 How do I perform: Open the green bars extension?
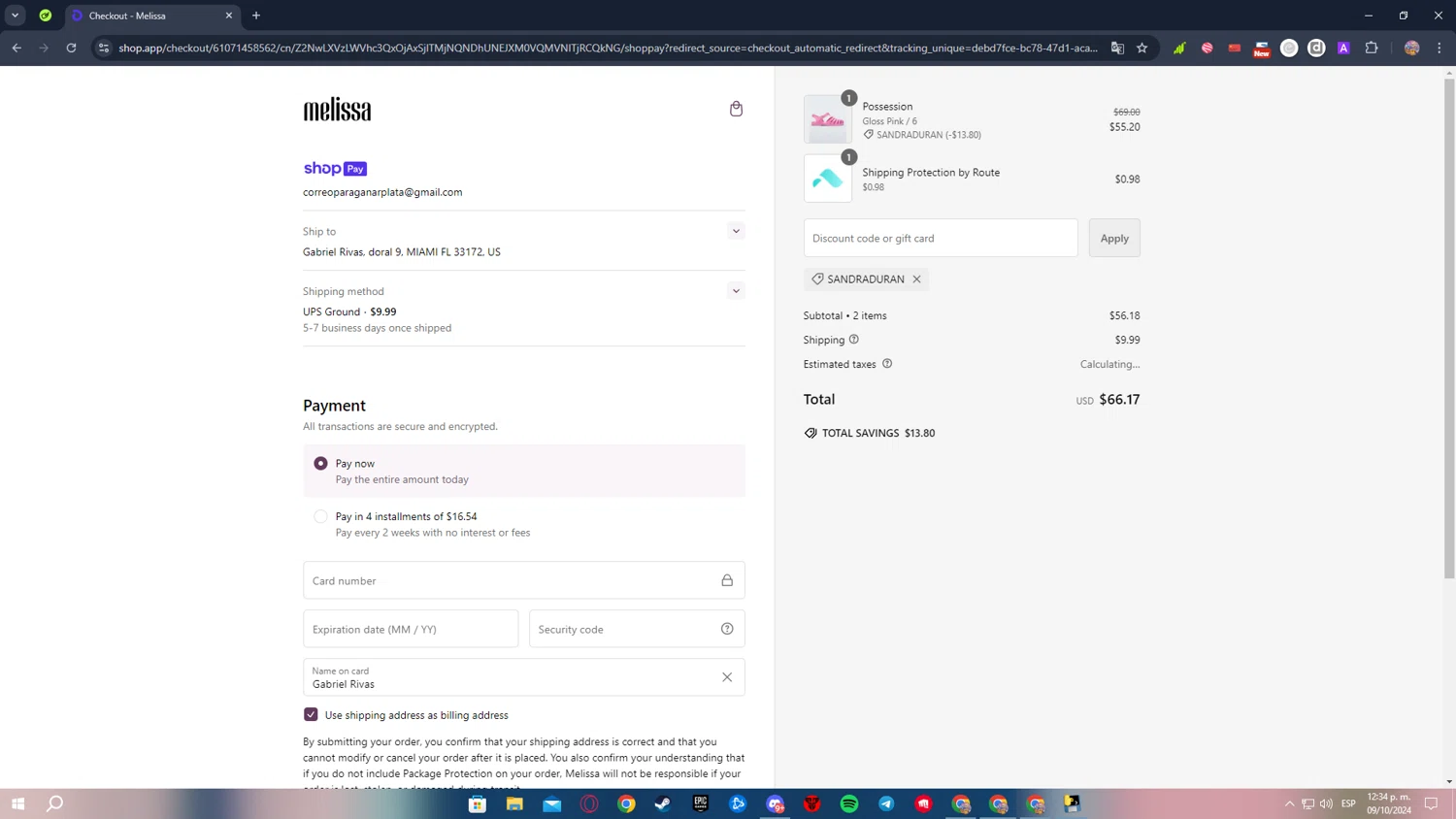coord(1179,48)
